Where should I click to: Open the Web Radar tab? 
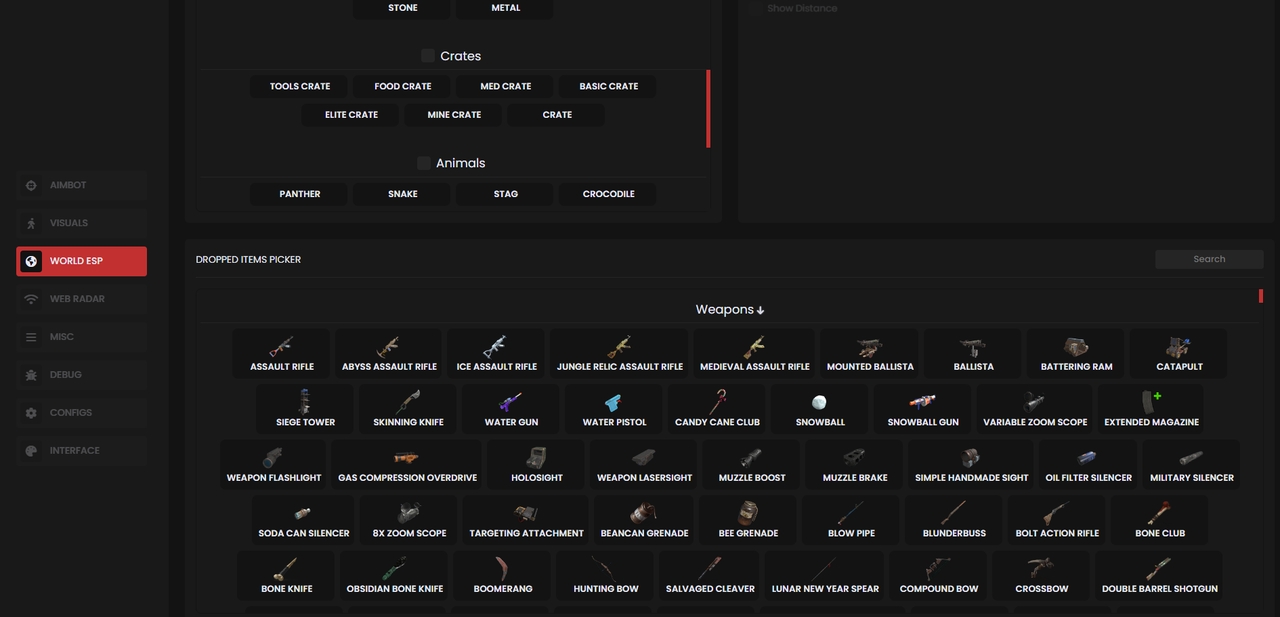click(x=82, y=299)
